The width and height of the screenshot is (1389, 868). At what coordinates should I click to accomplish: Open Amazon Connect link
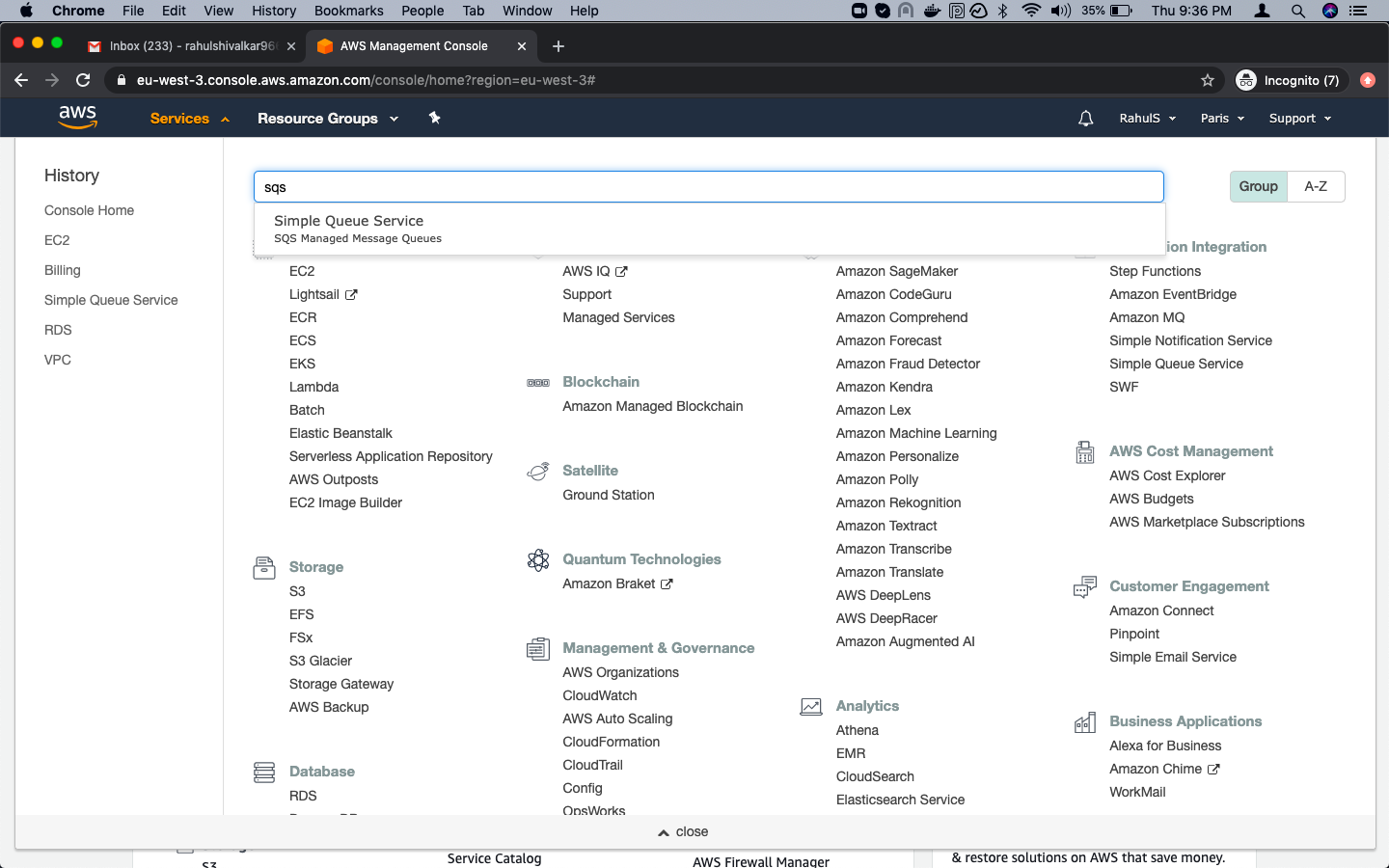pos(1161,610)
